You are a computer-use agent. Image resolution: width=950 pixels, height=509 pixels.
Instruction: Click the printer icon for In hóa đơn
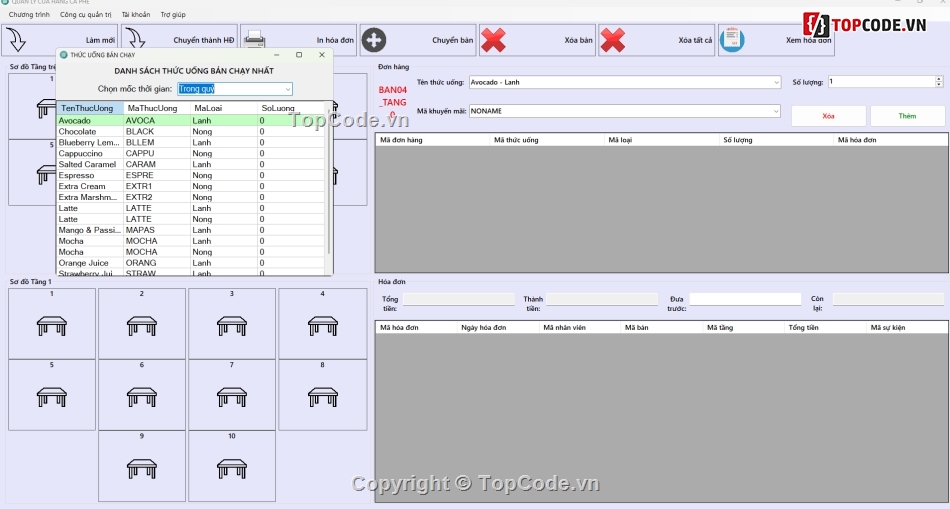(x=254, y=40)
